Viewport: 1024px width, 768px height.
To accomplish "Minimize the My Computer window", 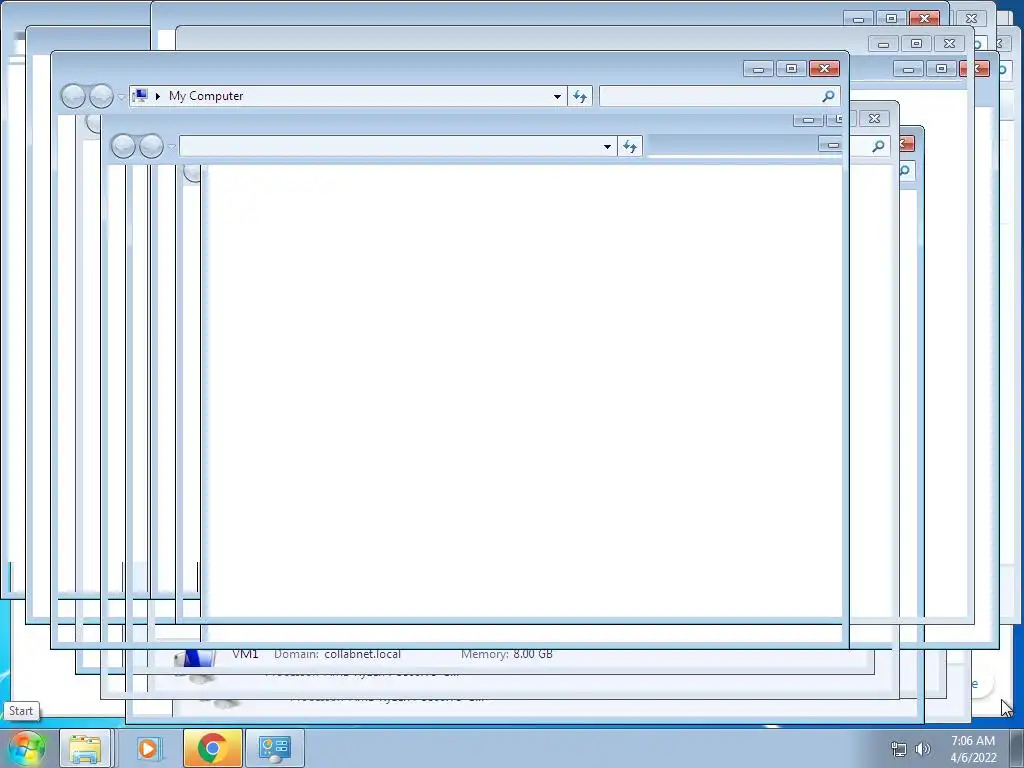I will click(758, 69).
